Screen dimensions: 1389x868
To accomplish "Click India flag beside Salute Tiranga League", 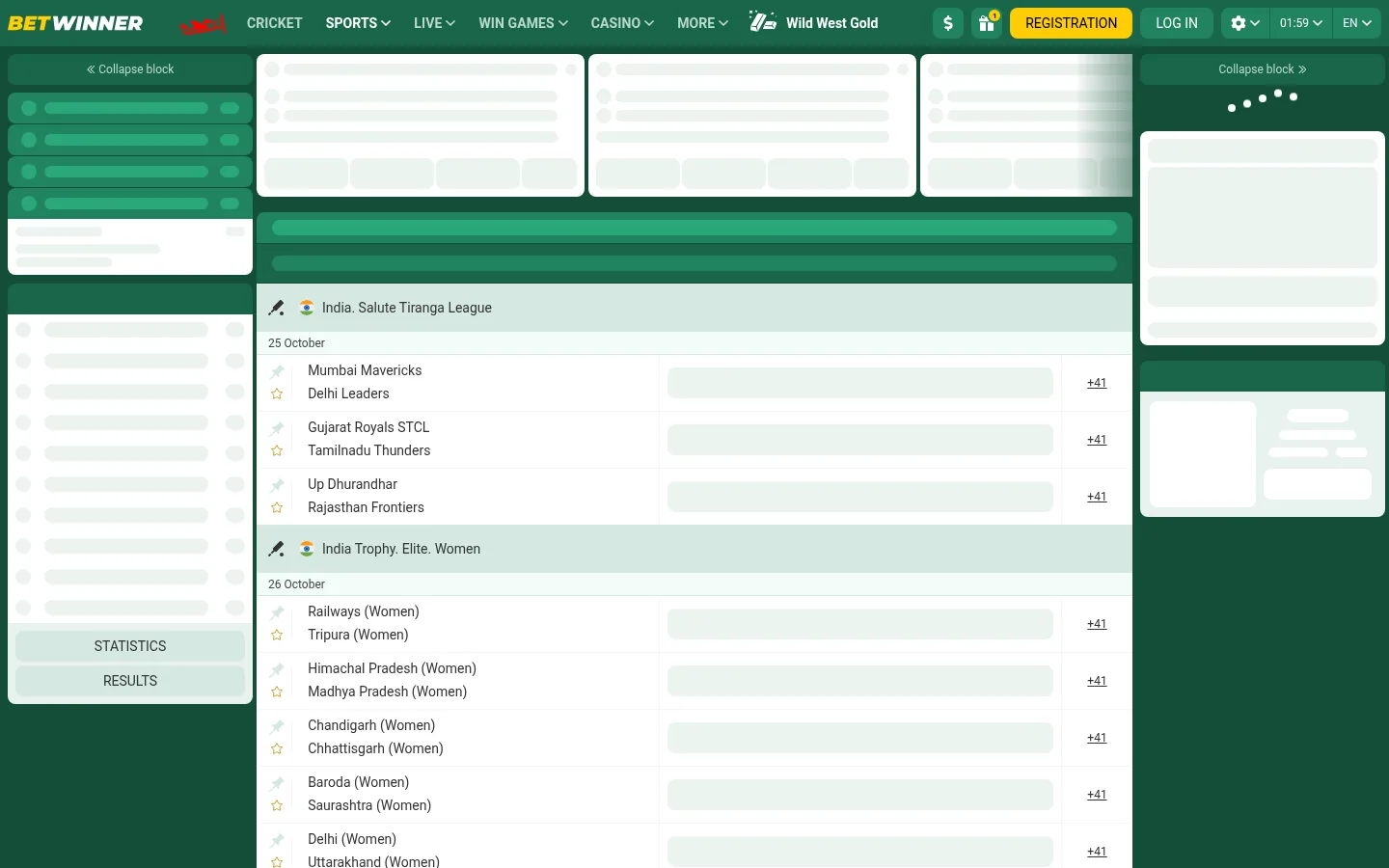I will 307,308.
